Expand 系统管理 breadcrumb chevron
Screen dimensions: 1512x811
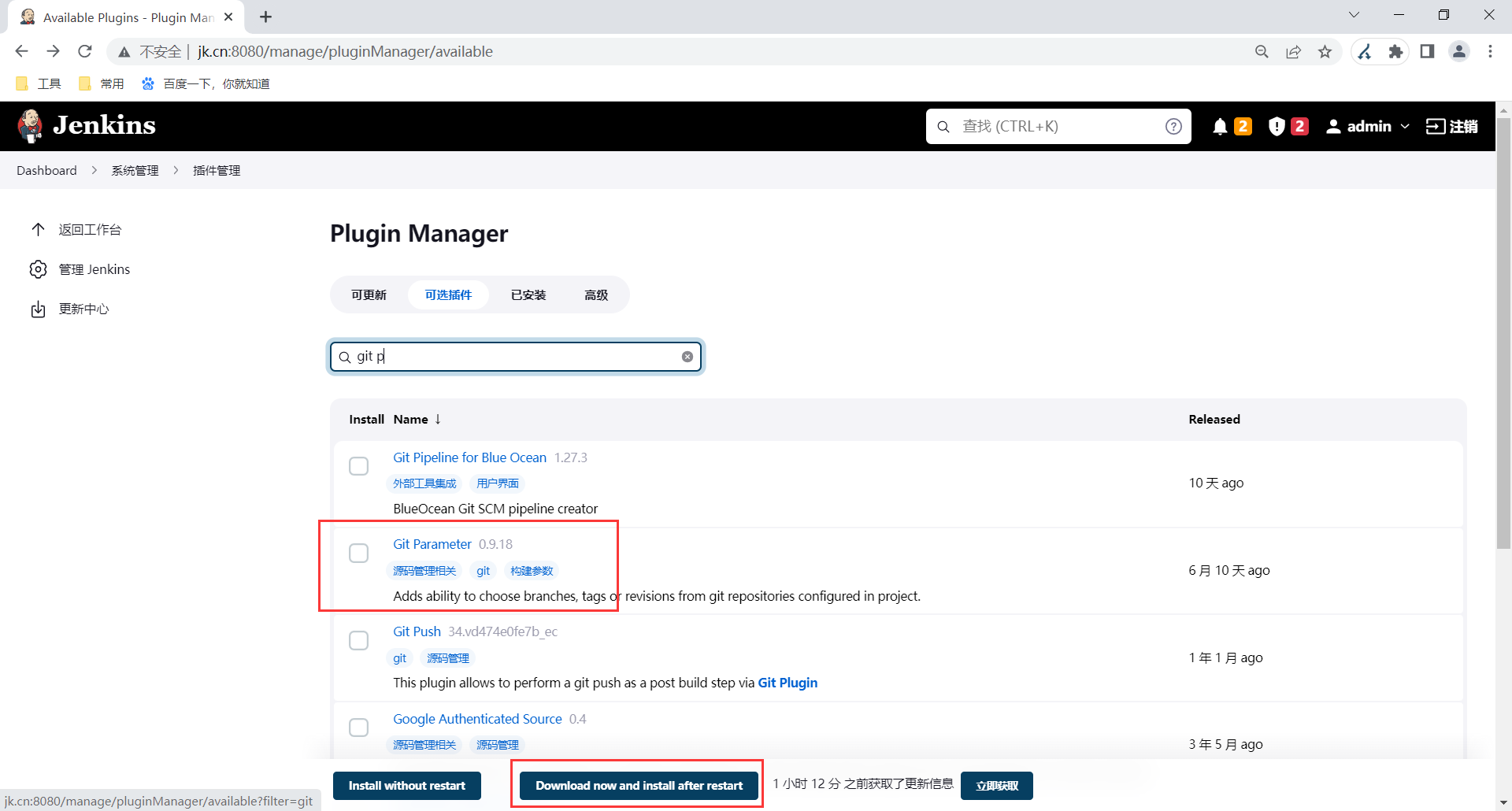176,170
